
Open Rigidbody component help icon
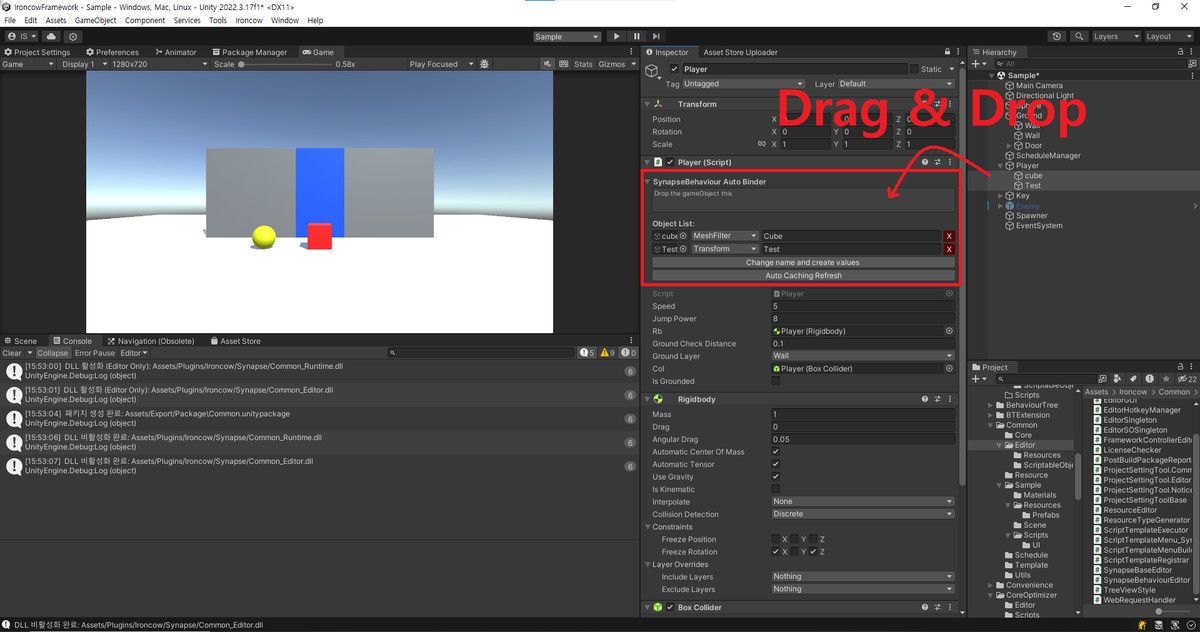(924, 399)
